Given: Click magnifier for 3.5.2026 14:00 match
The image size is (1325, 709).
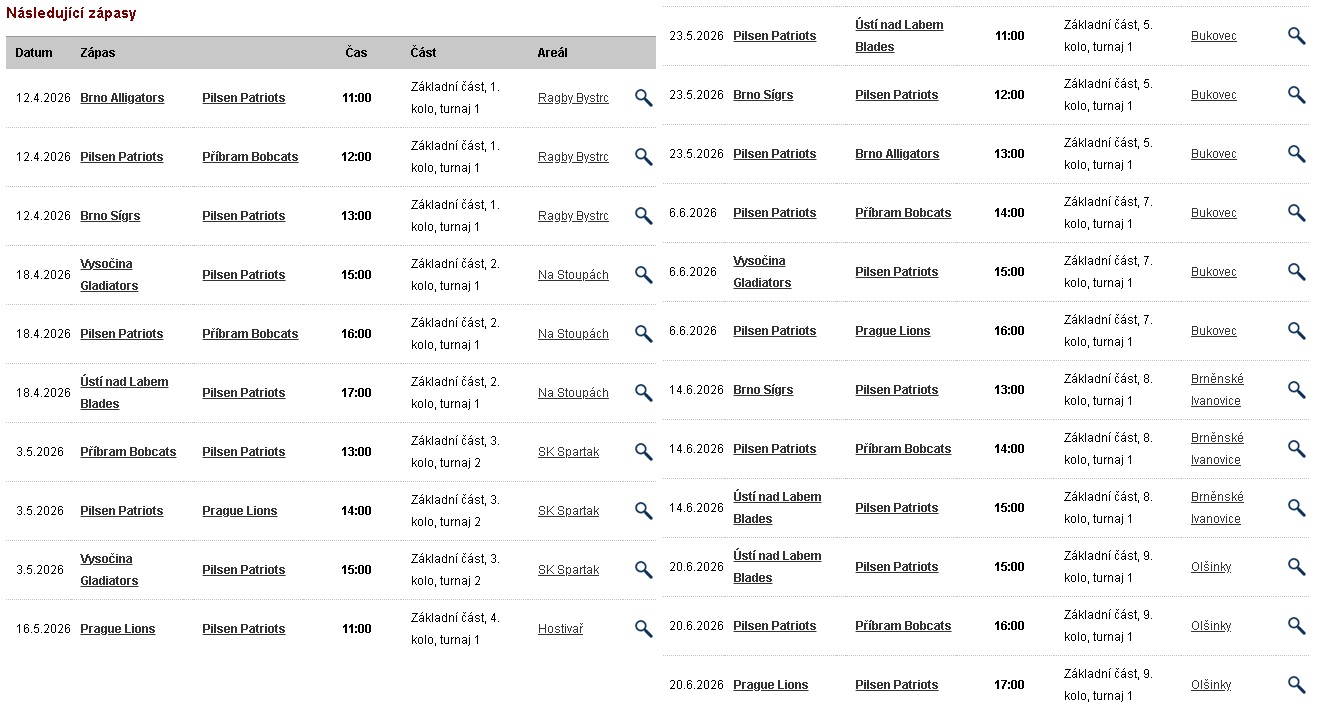Looking at the screenshot, I should pyautogui.click(x=644, y=511).
